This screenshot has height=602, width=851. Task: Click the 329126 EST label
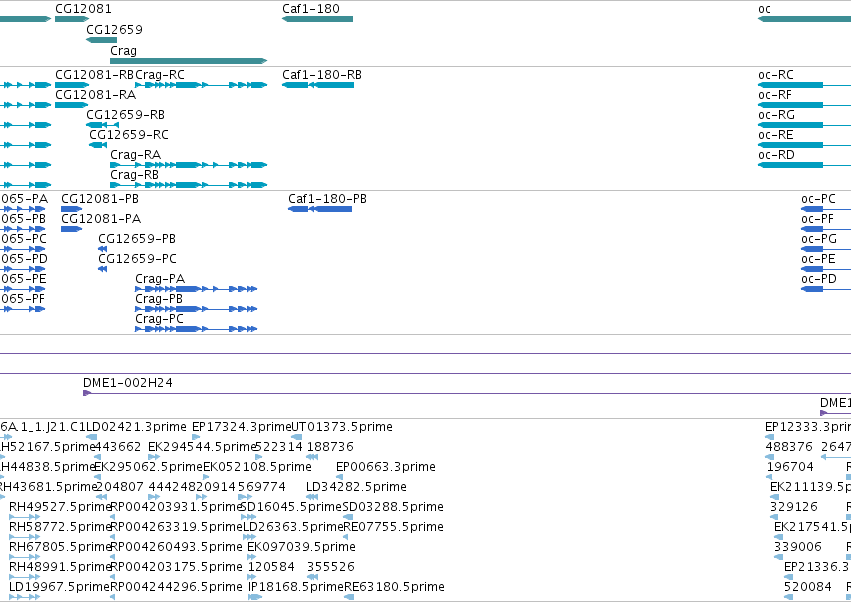(x=793, y=507)
